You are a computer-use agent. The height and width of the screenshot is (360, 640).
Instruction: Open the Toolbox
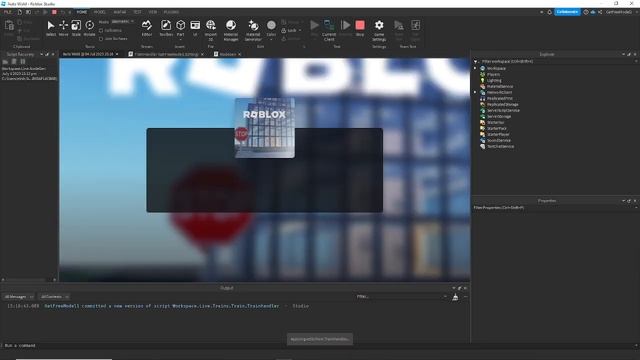pyautogui.click(x=166, y=28)
